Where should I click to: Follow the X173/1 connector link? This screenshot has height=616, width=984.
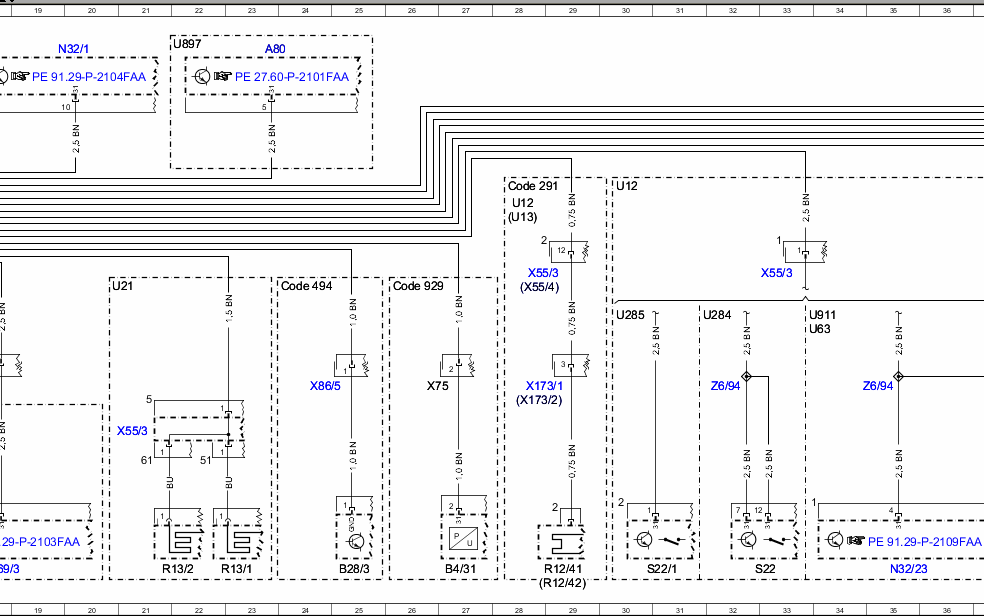tap(544, 386)
